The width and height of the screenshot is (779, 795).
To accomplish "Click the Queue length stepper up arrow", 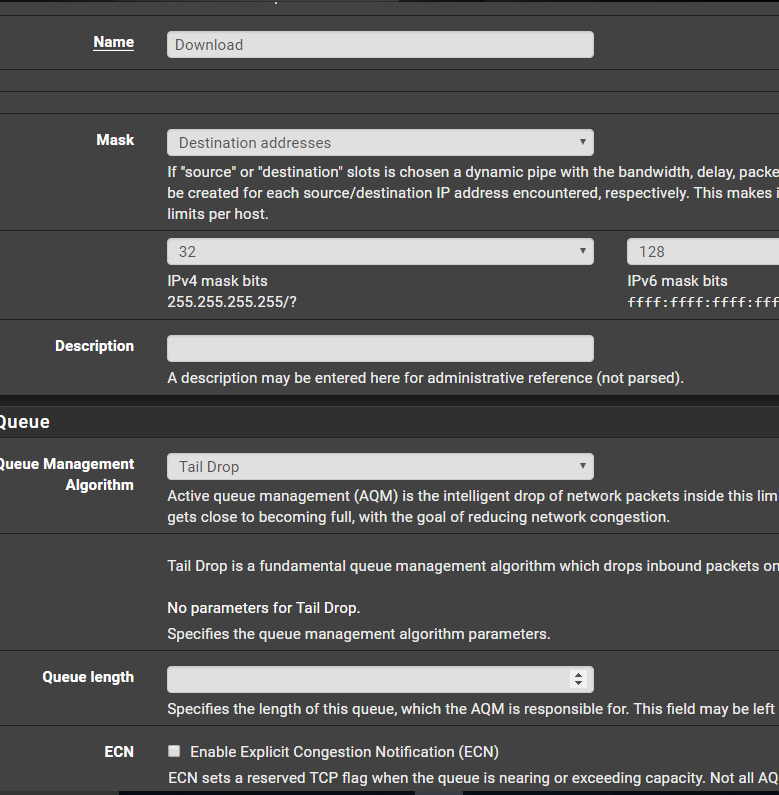I will [x=578, y=675].
